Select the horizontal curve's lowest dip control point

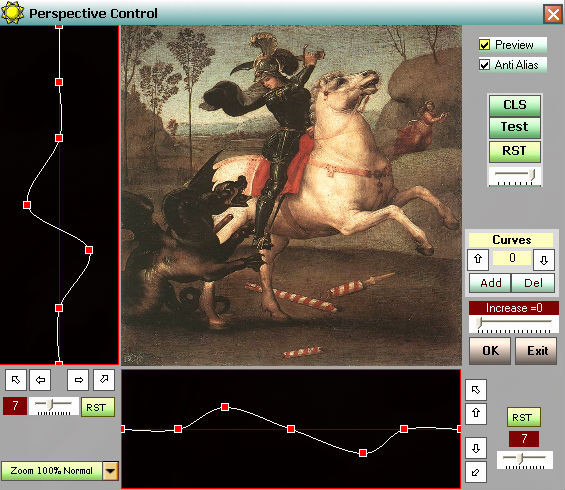[x=363, y=453]
